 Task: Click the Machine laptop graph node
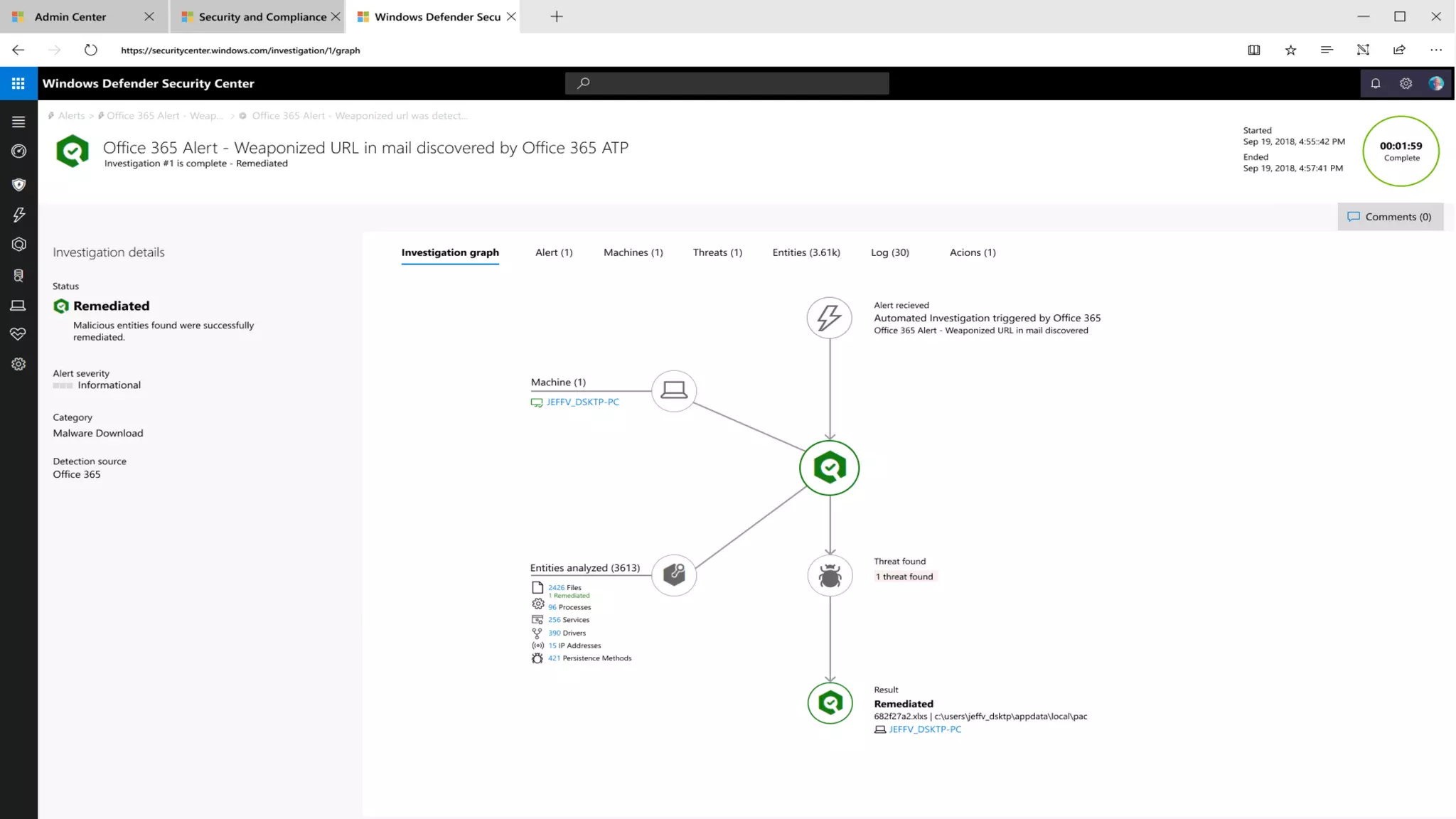673,390
